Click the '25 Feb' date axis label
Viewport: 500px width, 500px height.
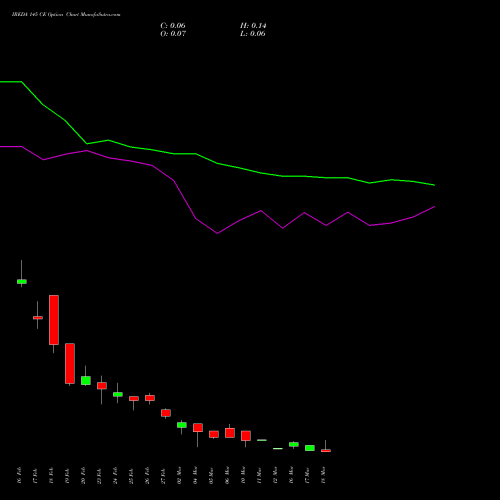click(x=131, y=475)
